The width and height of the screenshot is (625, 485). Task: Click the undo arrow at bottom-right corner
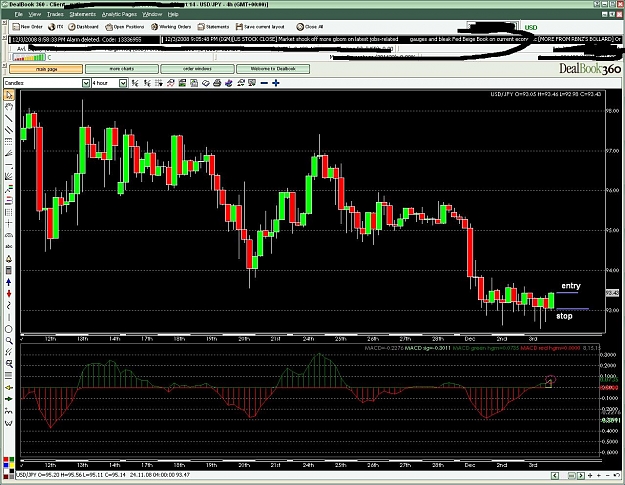(618, 475)
